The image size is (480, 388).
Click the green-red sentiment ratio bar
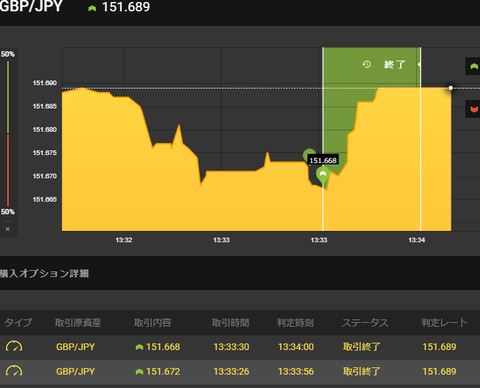8,133
